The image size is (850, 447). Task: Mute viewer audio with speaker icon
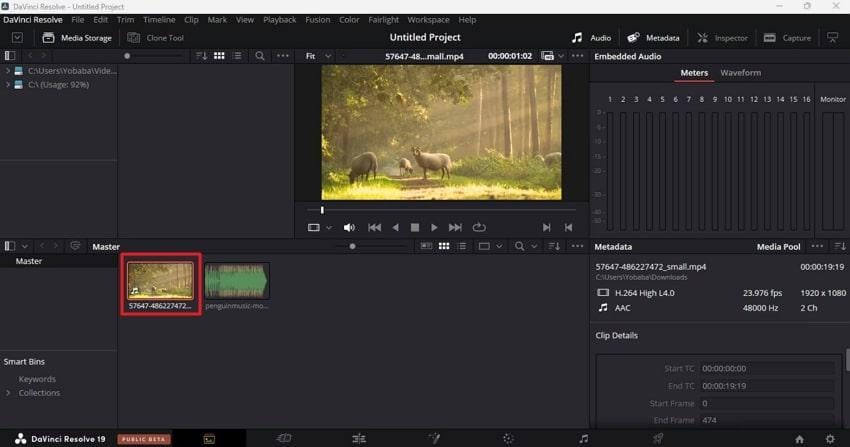(350, 228)
